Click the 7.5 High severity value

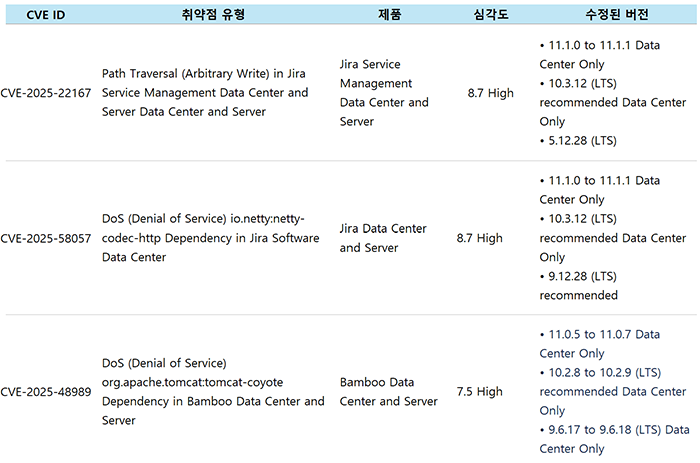click(479, 391)
